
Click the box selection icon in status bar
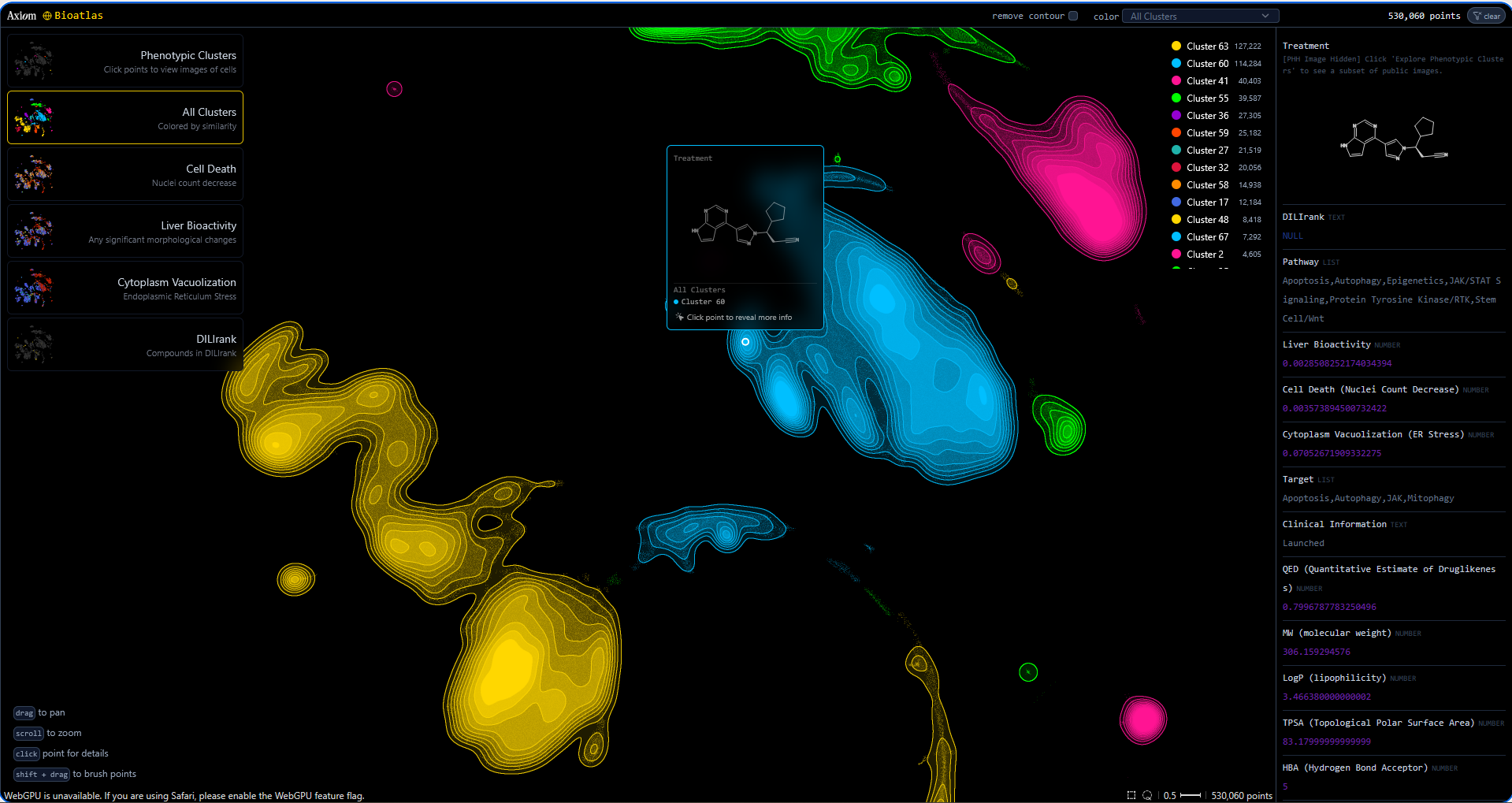click(x=1131, y=795)
